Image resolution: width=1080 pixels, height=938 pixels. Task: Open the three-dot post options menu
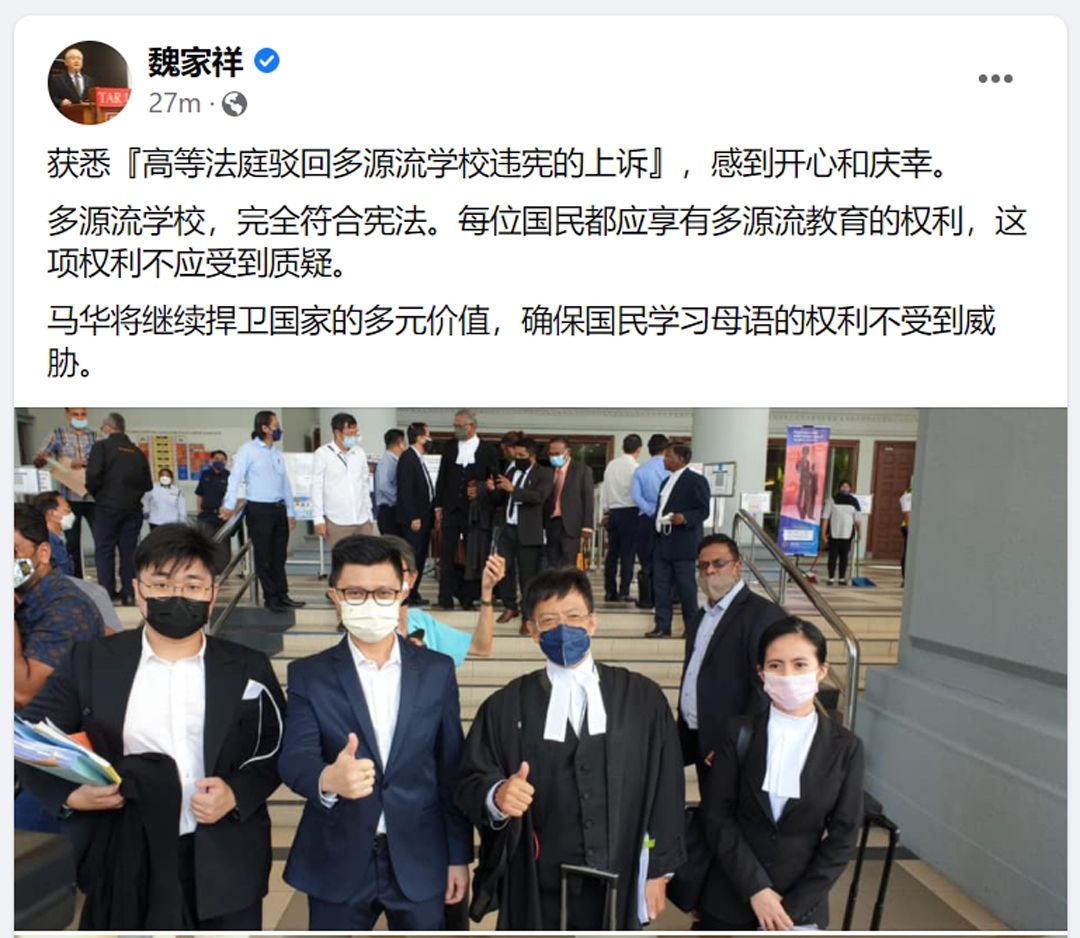click(x=995, y=79)
